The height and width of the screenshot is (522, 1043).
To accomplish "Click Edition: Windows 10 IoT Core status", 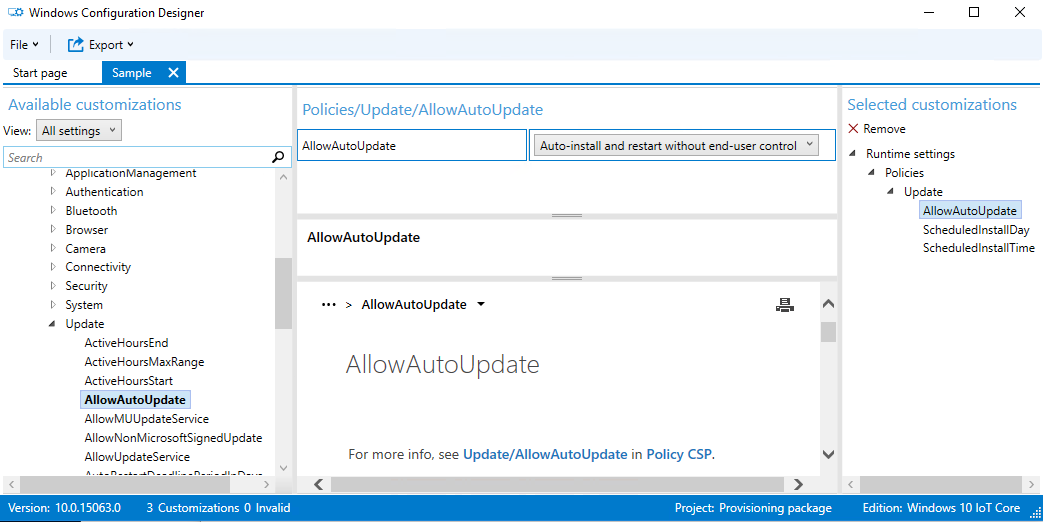I will 941,508.
